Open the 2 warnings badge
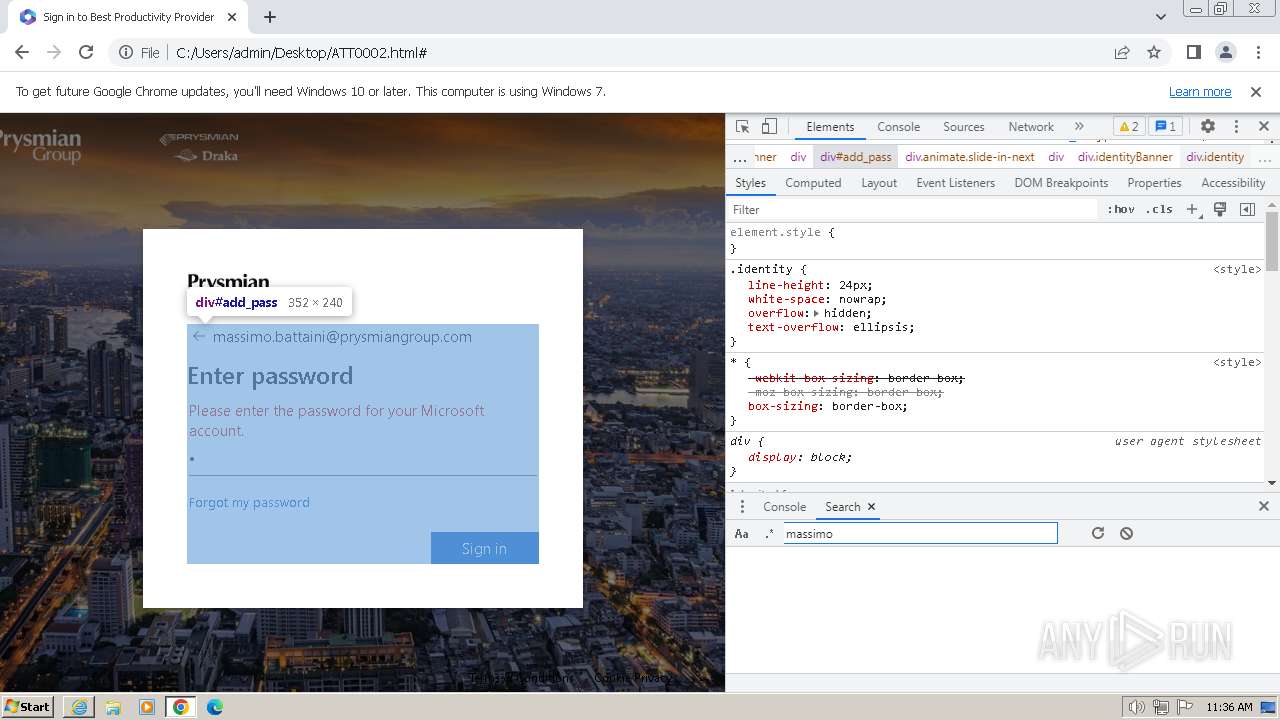This screenshot has height=720, width=1280. (x=1129, y=127)
